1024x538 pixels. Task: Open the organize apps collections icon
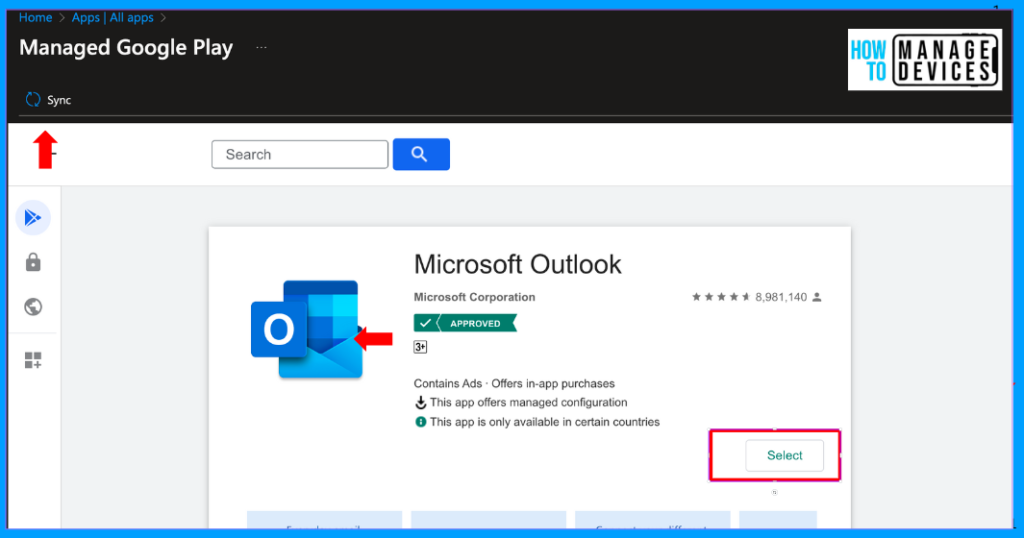[33, 360]
